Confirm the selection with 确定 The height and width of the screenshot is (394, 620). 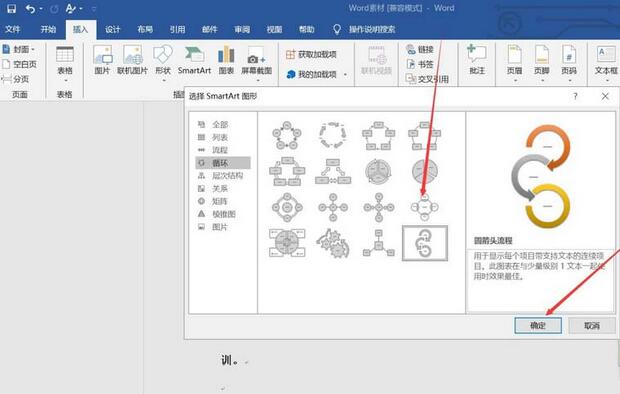(538, 326)
